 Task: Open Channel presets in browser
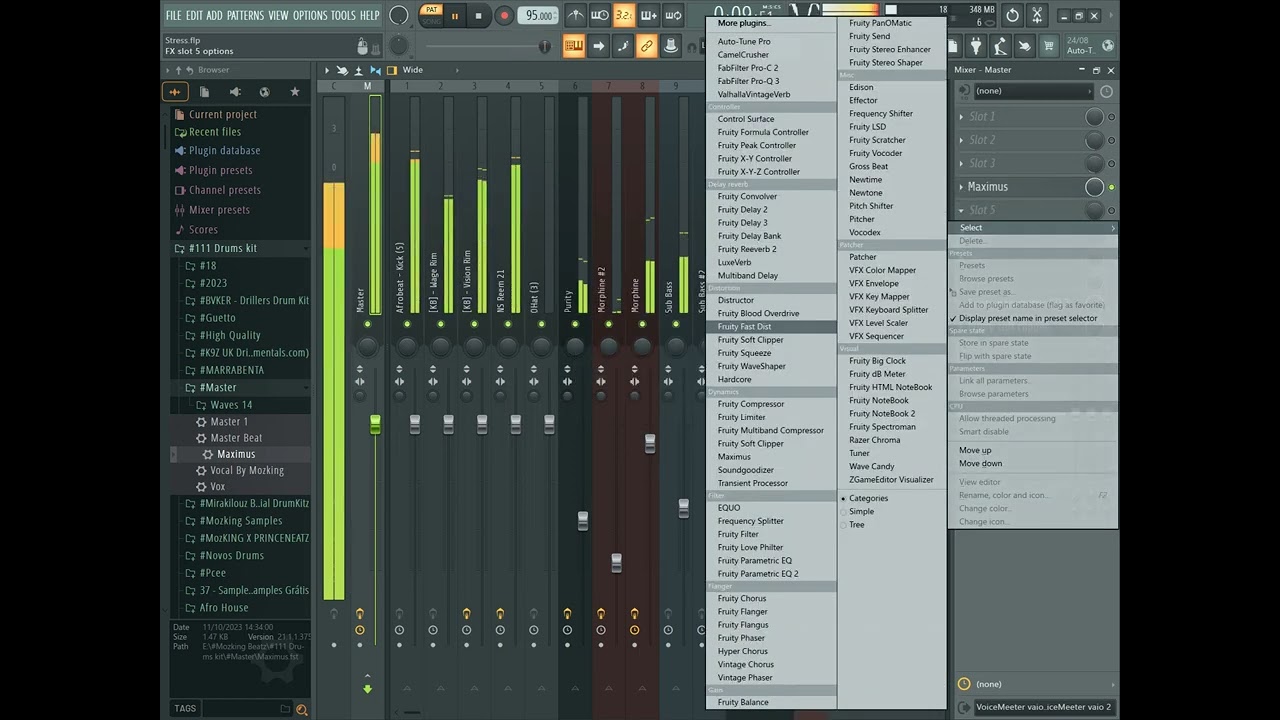224,190
